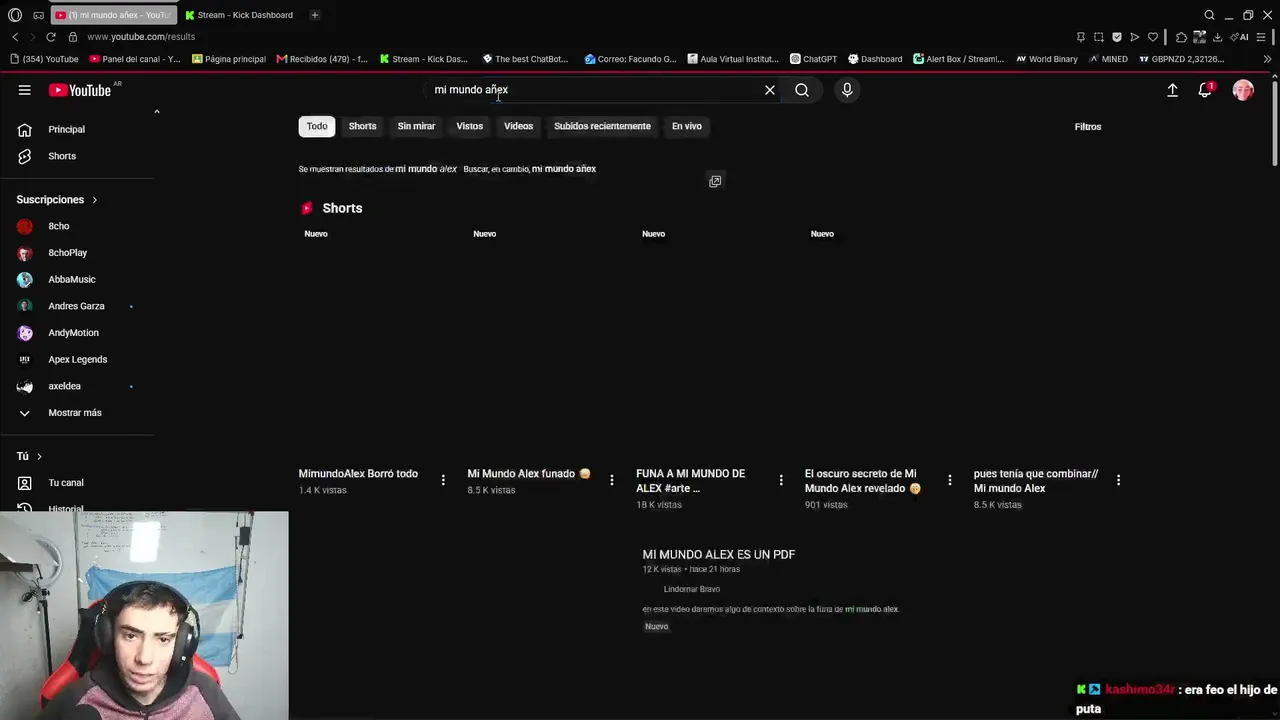Open the browser snapshot tool icon
Viewport: 1280px width, 720px height.
point(1099,37)
